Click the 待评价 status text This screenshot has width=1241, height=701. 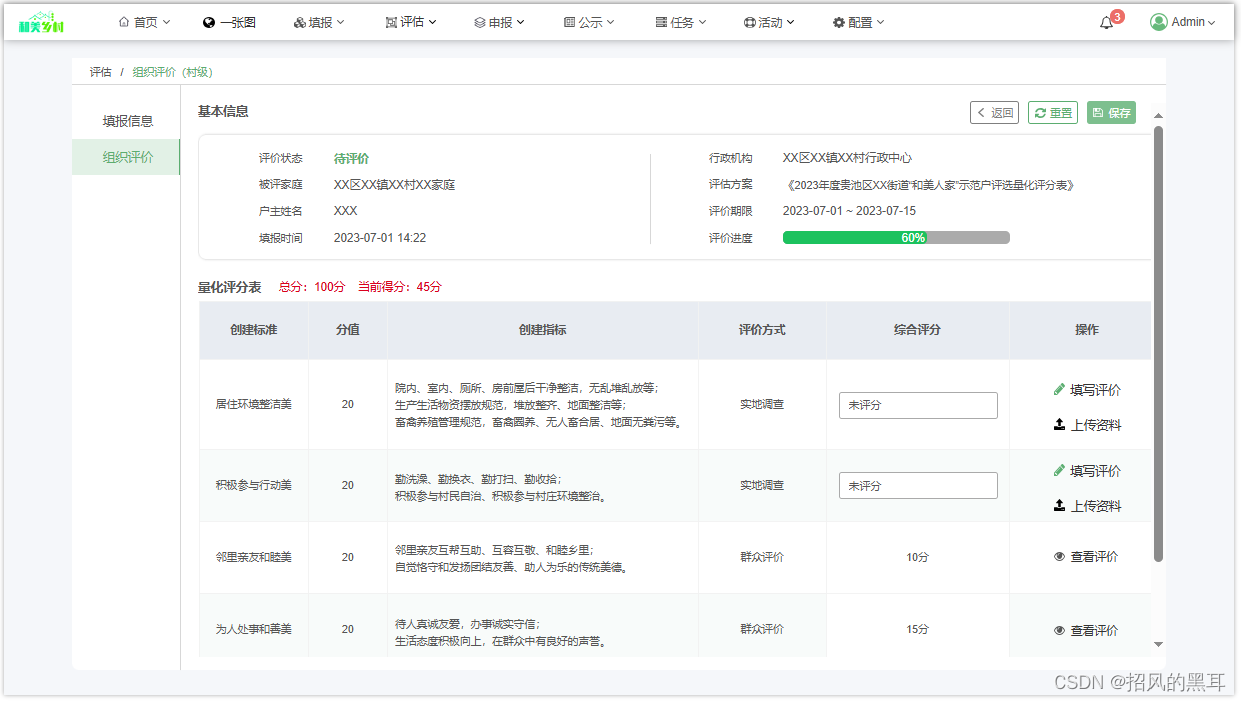[x=351, y=158]
